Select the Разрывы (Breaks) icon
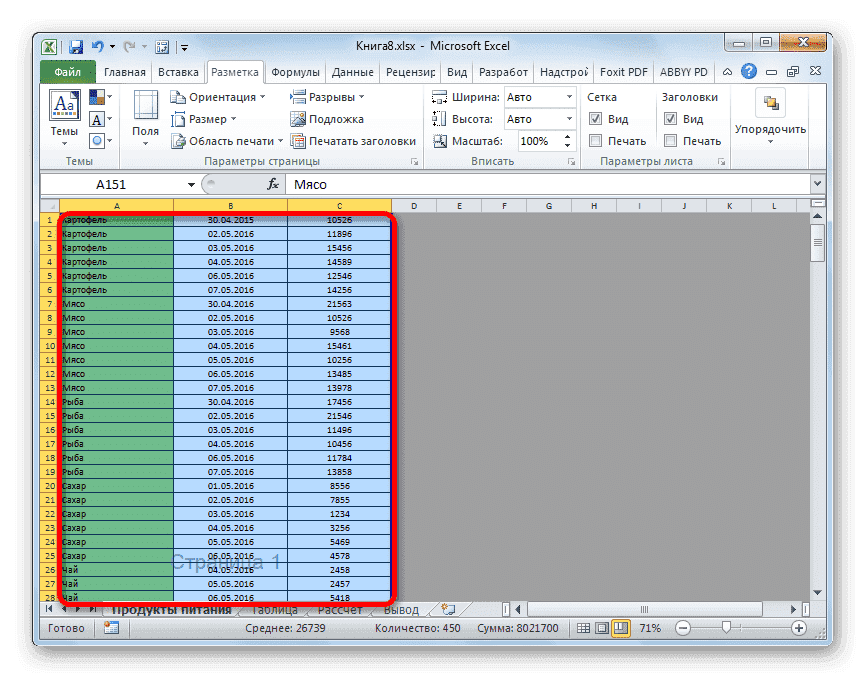Viewport: 866px width, 679px height. [299, 97]
